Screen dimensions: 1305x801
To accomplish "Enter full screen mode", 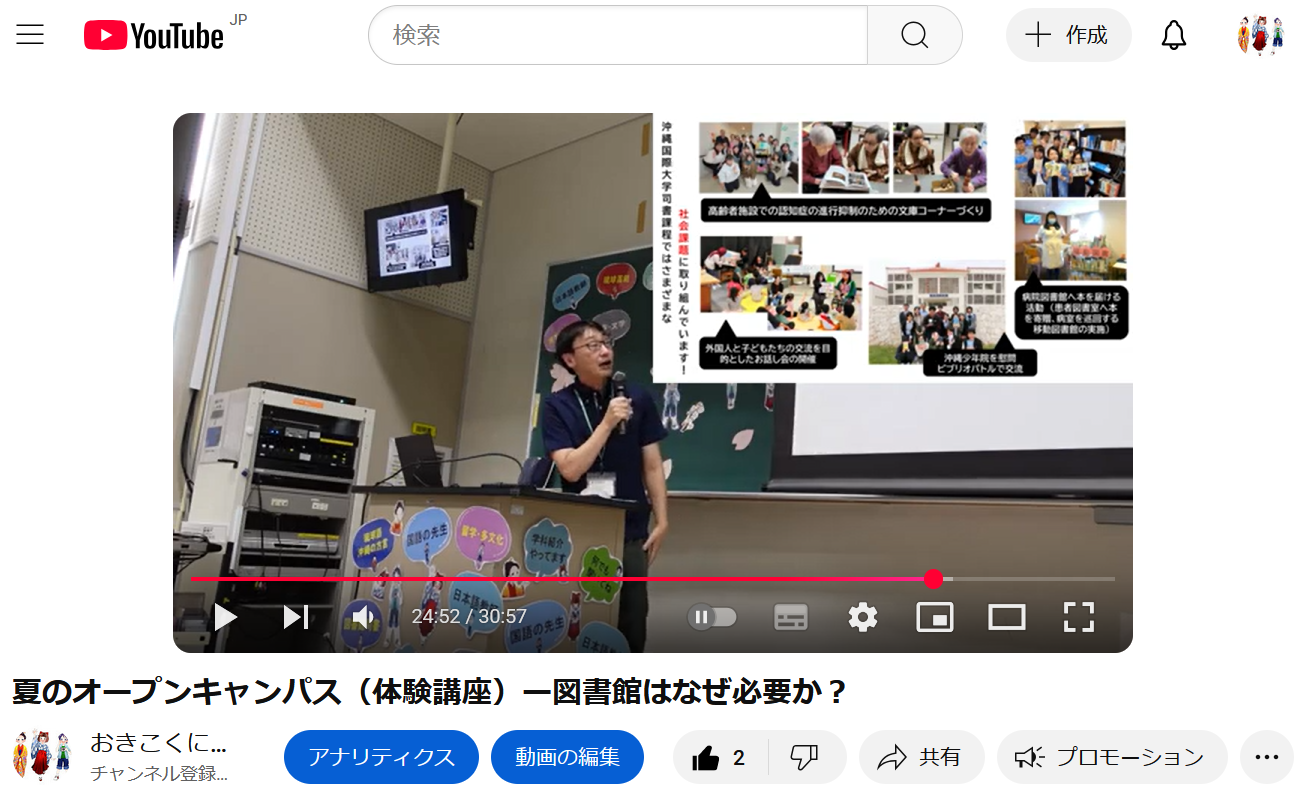I will (x=1078, y=617).
